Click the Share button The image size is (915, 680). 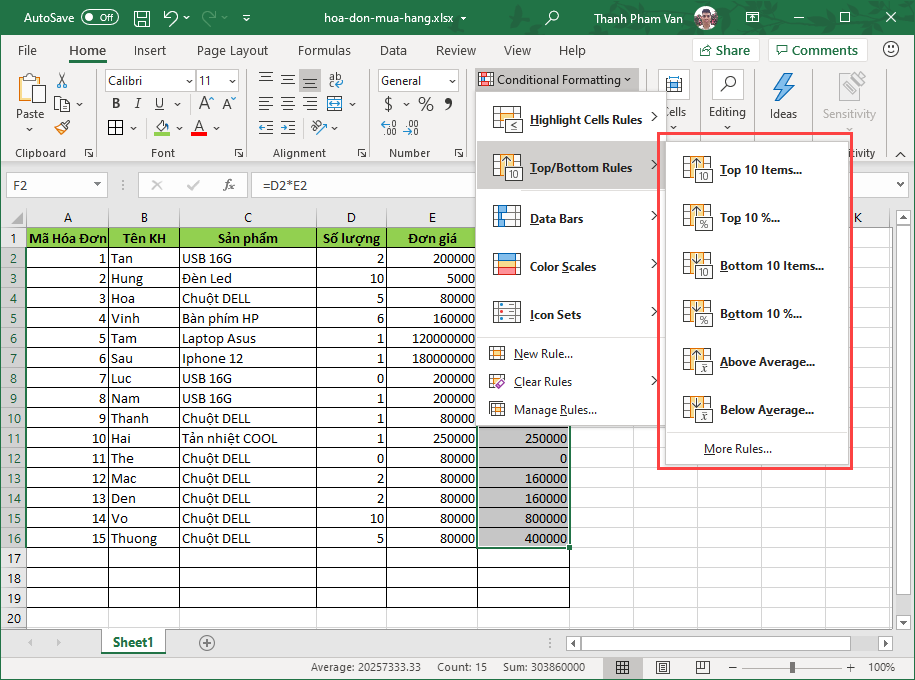tap(725, 50)
